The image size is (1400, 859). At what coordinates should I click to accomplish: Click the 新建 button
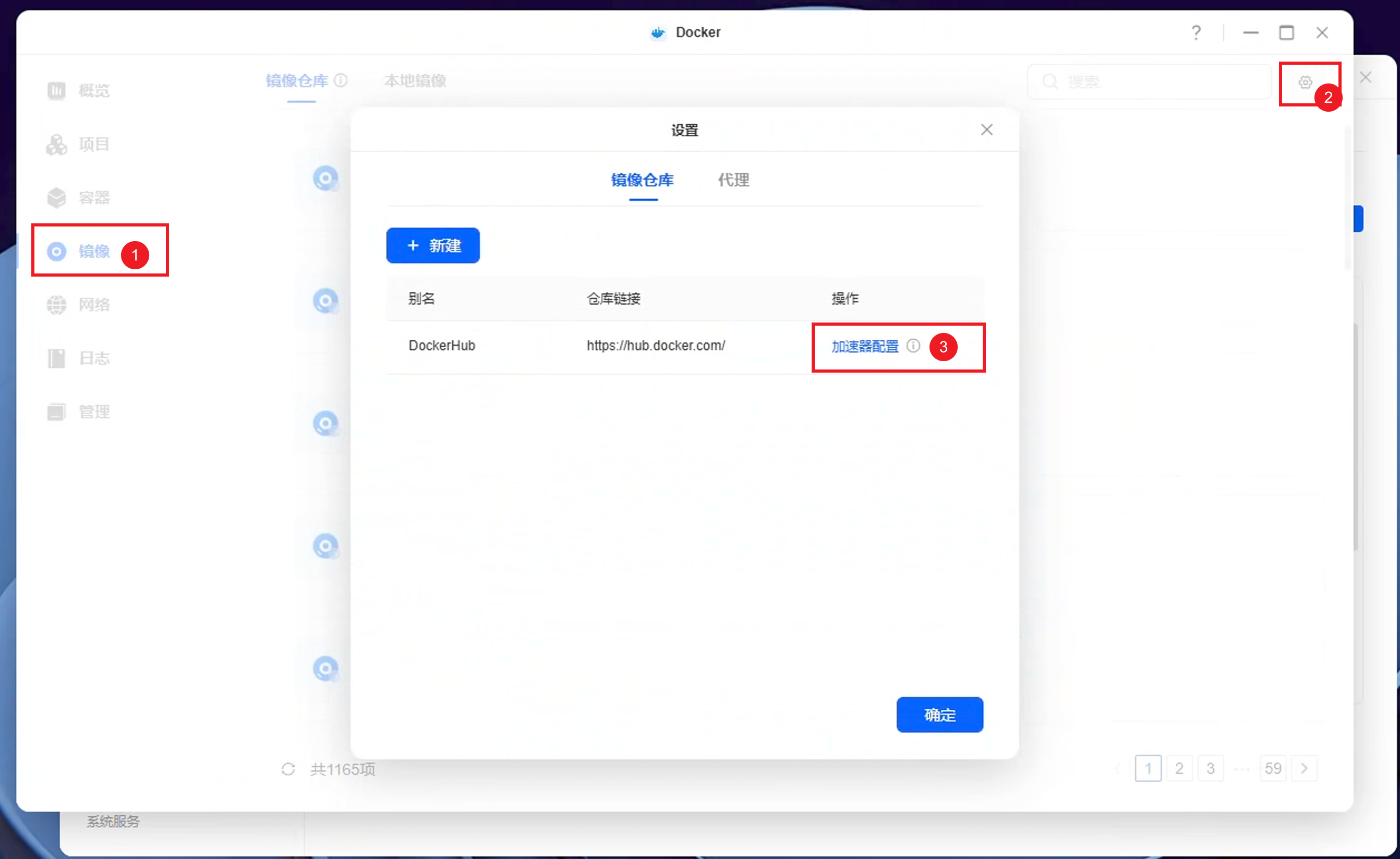coord(433,246)
